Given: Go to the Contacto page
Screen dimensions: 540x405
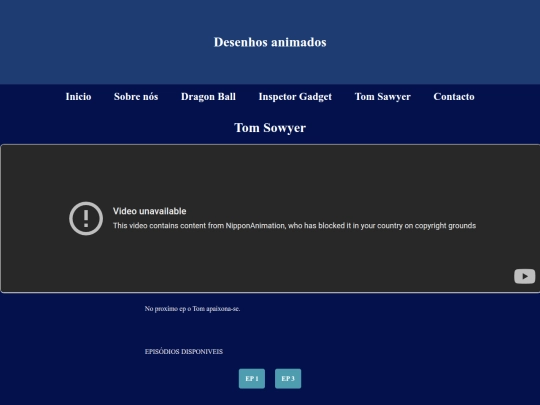Looking at the screenshot, I should point(454,96).
